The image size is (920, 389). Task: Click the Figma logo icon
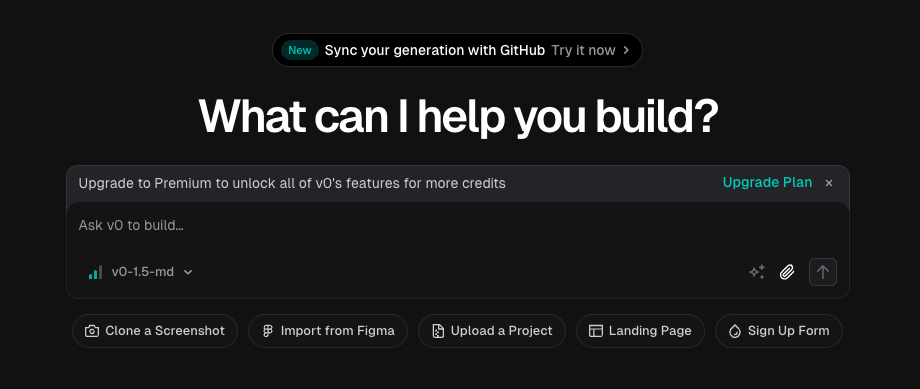click(268, 331)
